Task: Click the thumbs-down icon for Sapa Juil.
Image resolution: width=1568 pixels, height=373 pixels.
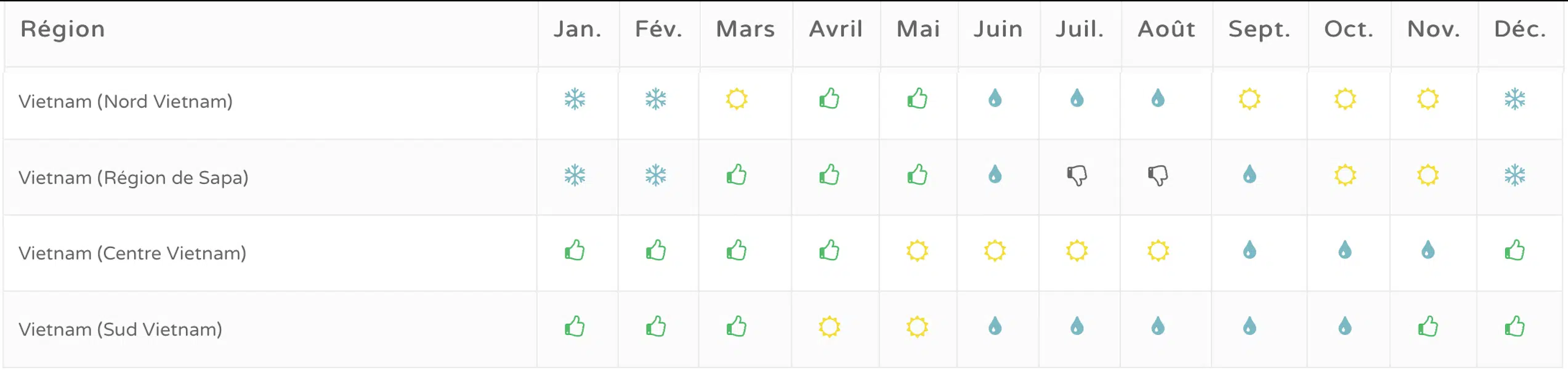Action: click(1077, 176)
